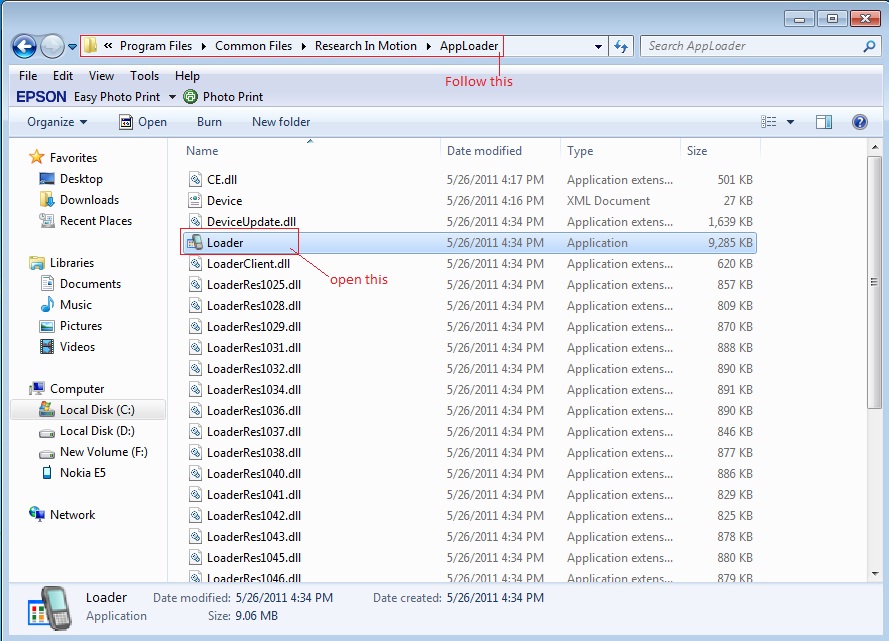Select Local Disk (D:) drive
The width and height of the screenshot is (889, 641).
[x=97, y=431]
